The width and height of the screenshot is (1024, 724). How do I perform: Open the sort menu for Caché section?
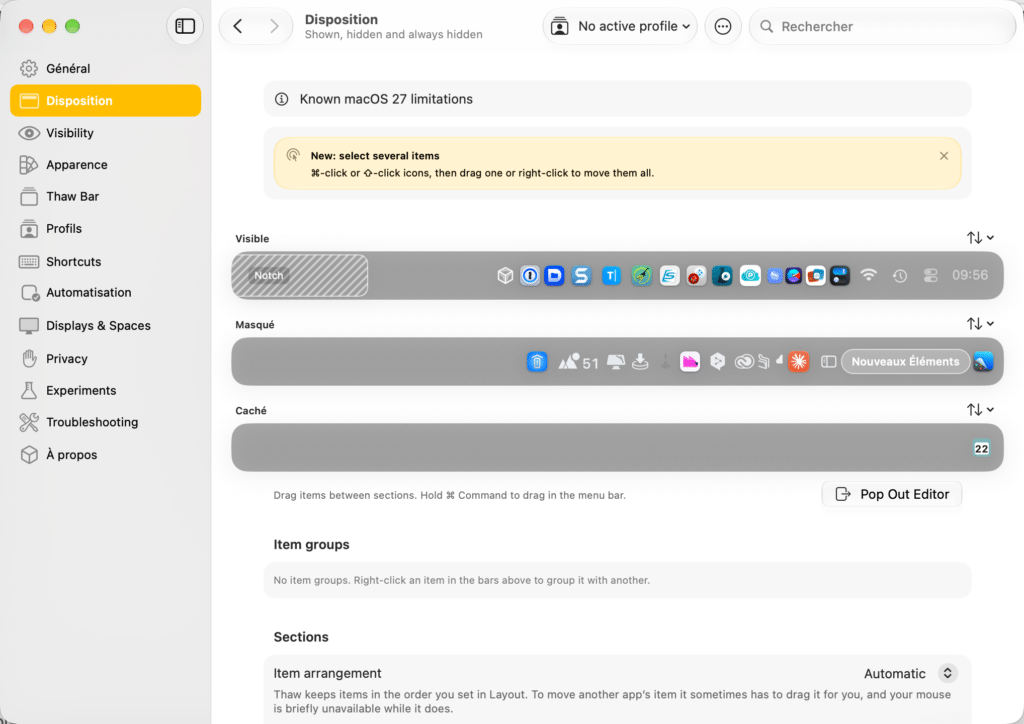pos(980,410)
